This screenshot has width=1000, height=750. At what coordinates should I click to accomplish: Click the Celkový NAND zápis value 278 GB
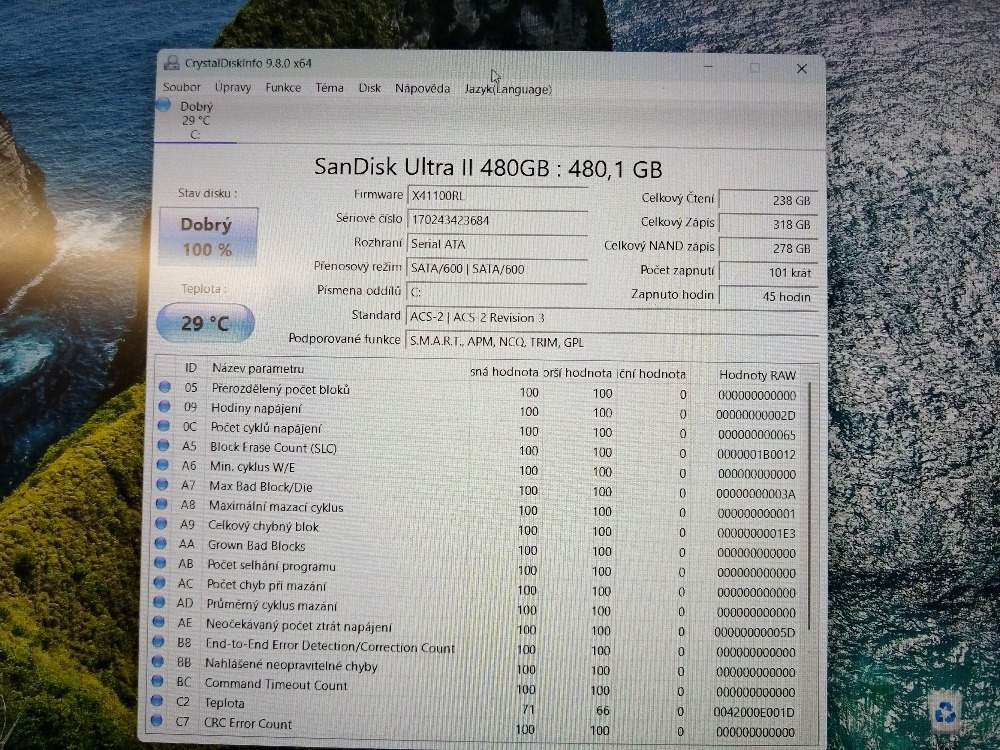768,248
